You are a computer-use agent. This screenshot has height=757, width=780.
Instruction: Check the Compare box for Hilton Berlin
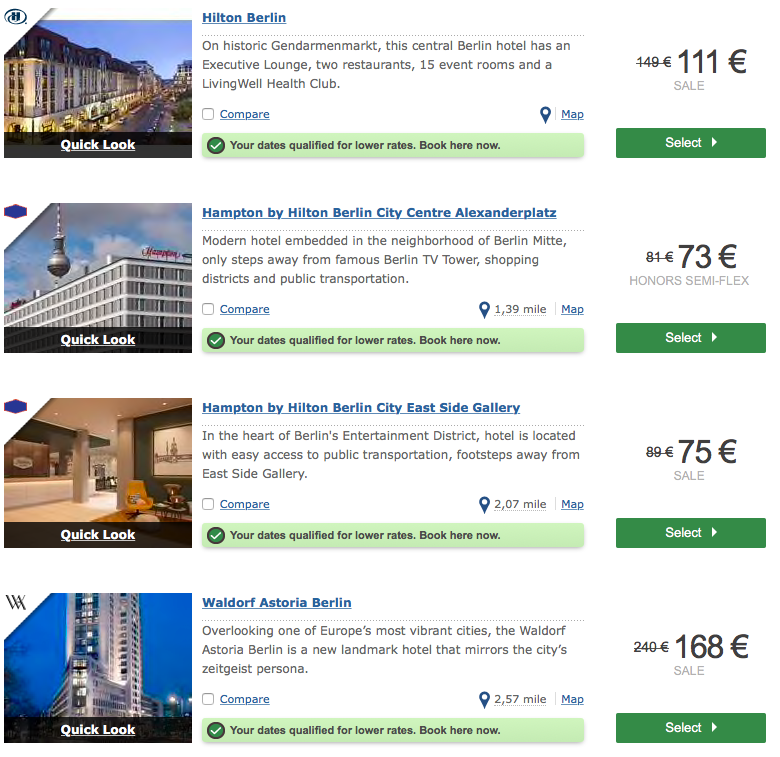pos(208,114)
